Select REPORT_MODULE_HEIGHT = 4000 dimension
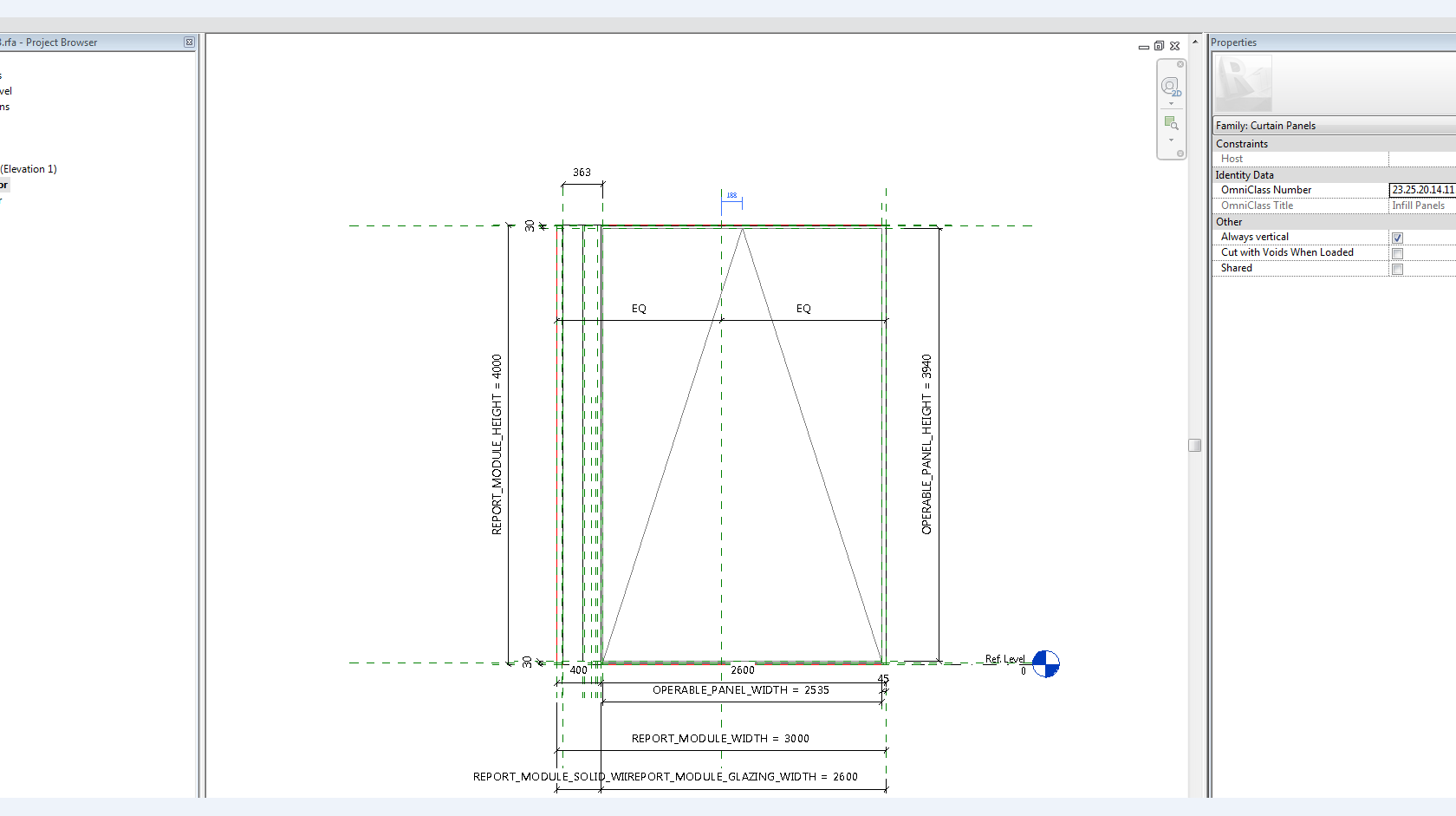The height and width of the screenshot is (816, 1456). pos(497,444)
